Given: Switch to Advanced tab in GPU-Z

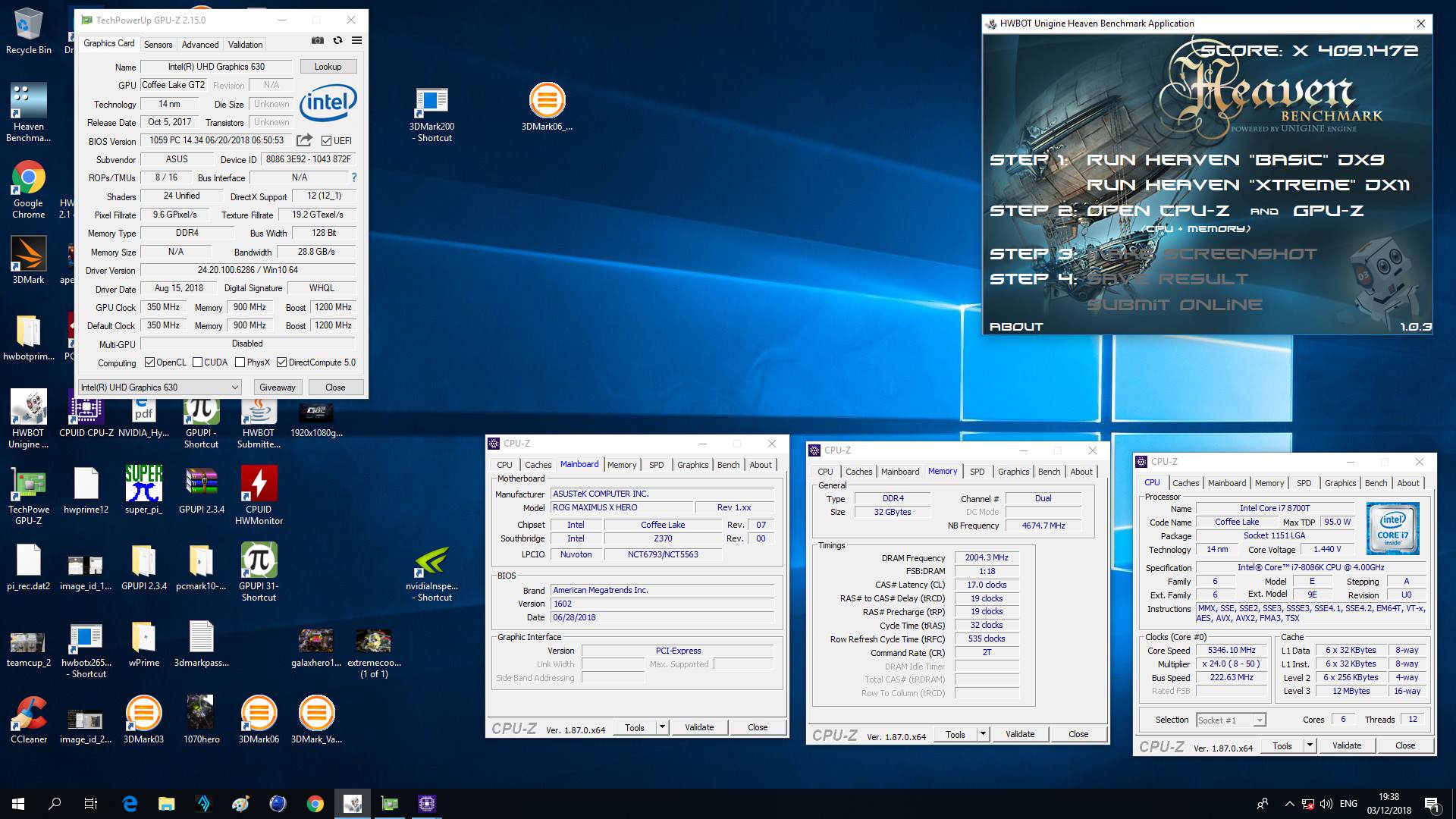Looking at the screenshot, I should click(x=200, y=45).
